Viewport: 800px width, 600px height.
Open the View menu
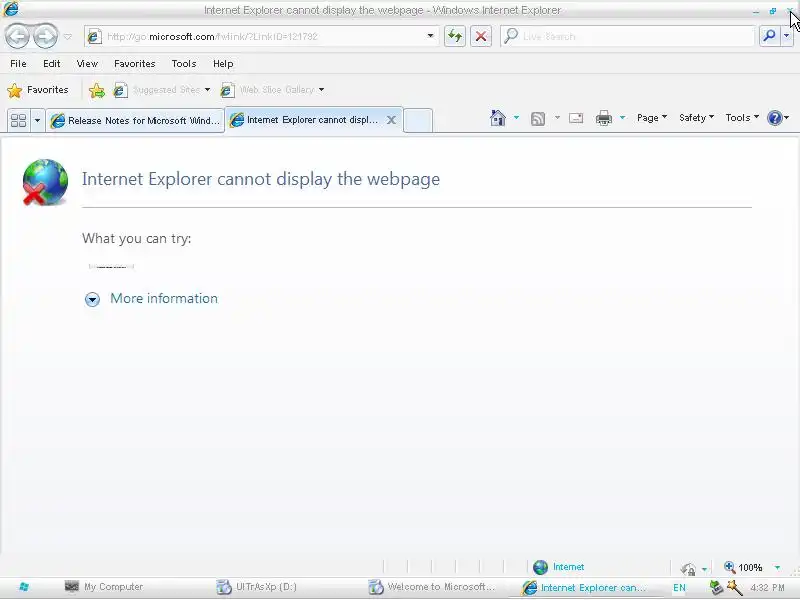coord(87,64)
